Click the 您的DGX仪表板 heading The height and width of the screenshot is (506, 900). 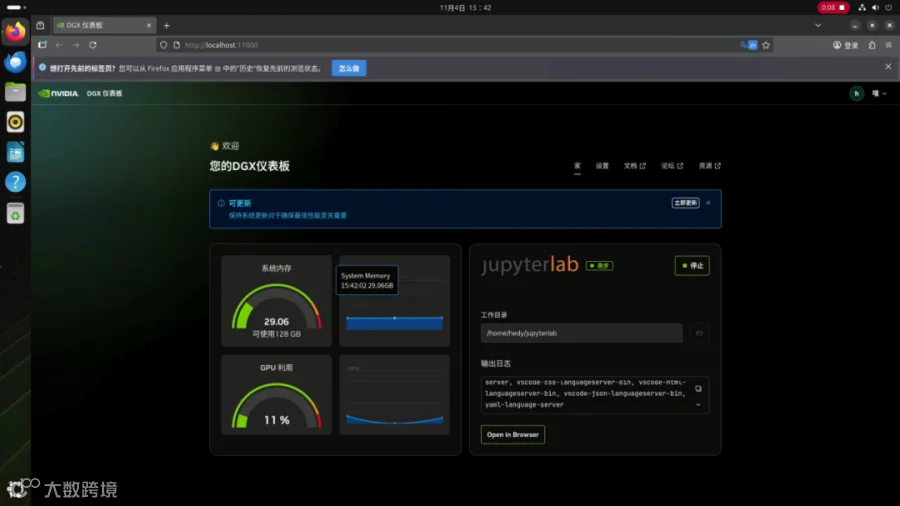click(249, 166)
